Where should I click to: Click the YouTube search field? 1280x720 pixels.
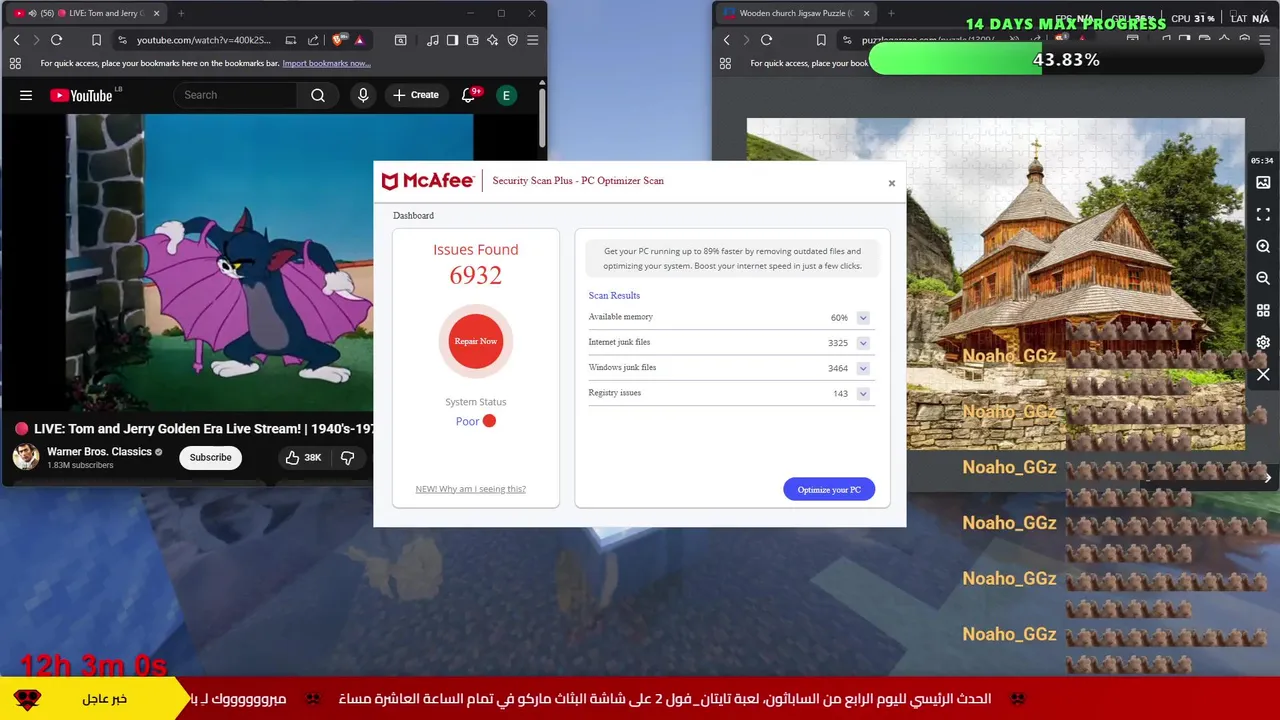pos(236,95)
